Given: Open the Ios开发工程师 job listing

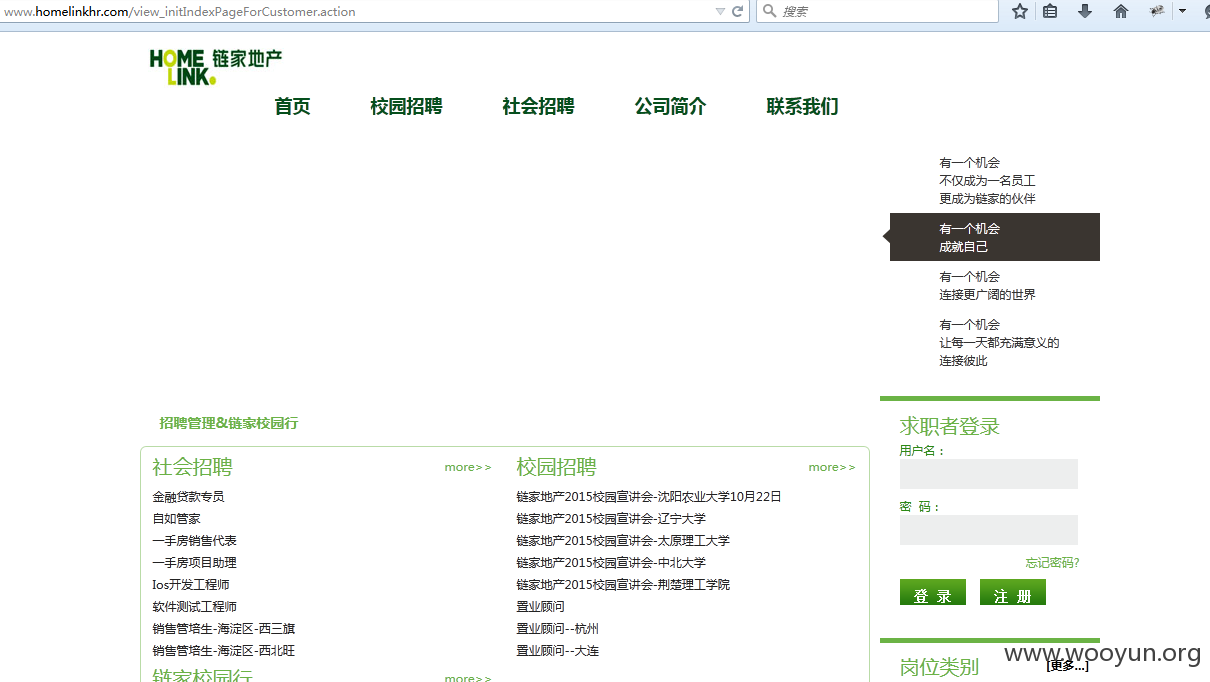Looking at the screenshot, I should pyautogui.click(x=191, y=585).
